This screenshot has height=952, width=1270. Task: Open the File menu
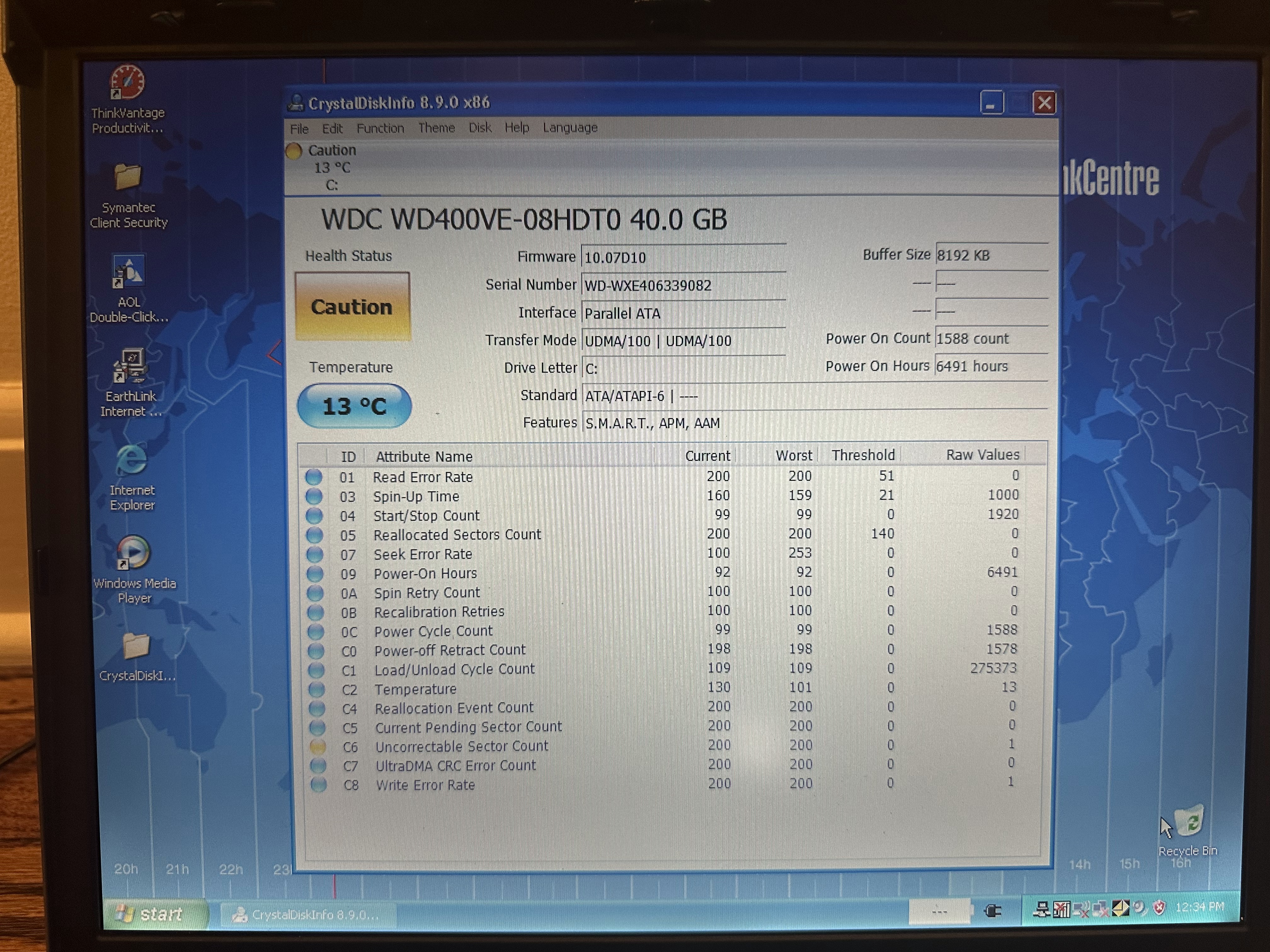(299, 128)
